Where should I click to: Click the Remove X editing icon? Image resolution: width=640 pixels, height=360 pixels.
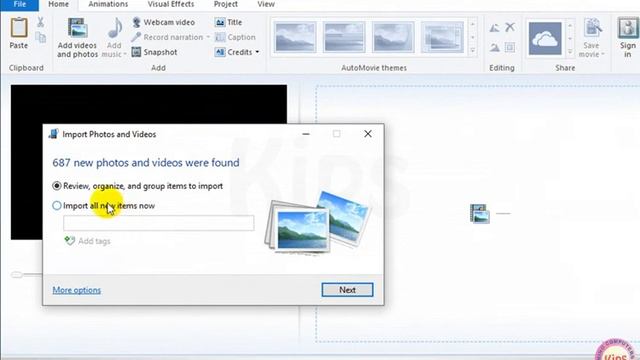510,27
